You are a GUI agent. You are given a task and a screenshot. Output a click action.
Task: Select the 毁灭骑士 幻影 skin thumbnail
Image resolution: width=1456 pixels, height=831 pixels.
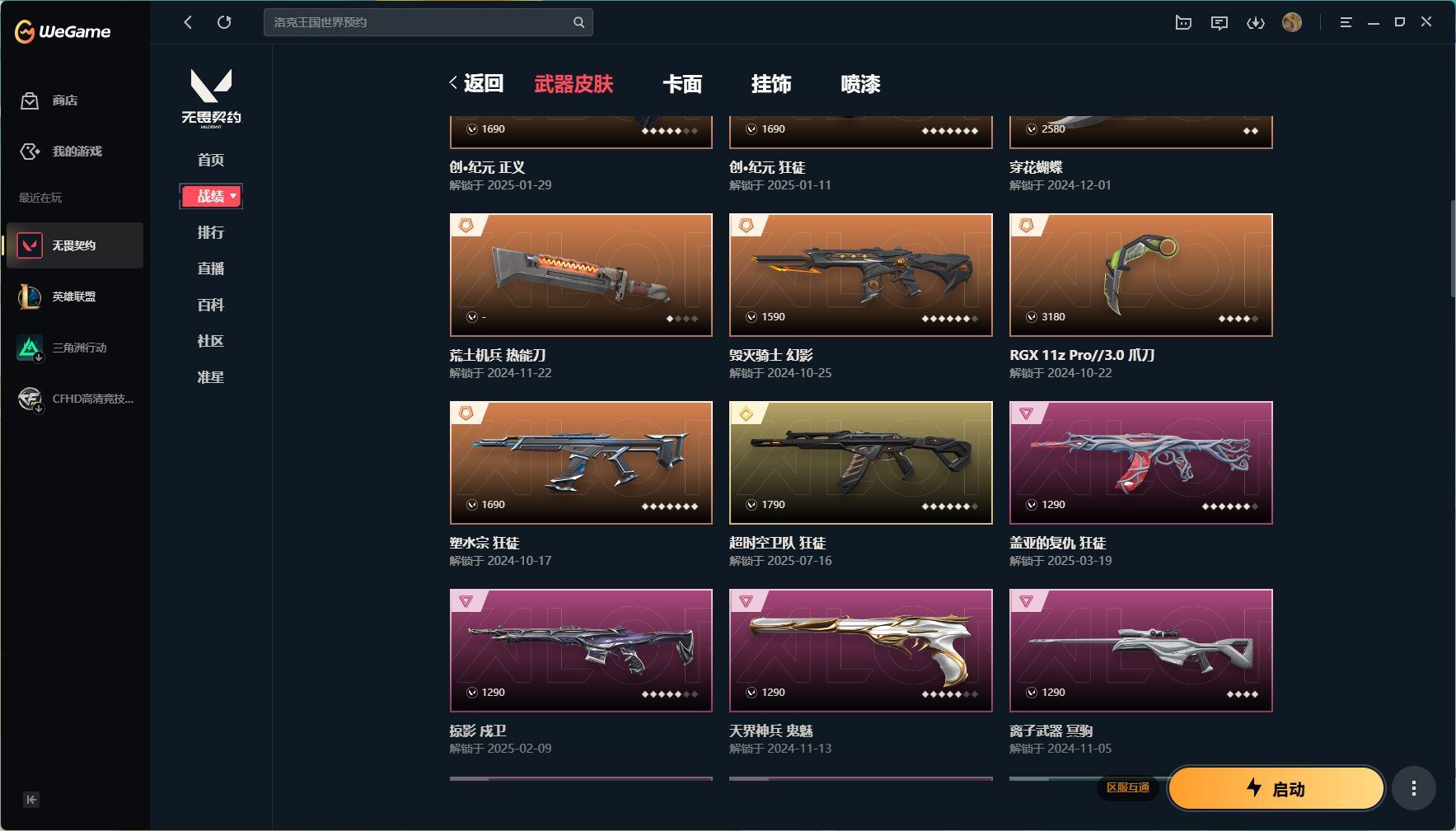(861, 275)
